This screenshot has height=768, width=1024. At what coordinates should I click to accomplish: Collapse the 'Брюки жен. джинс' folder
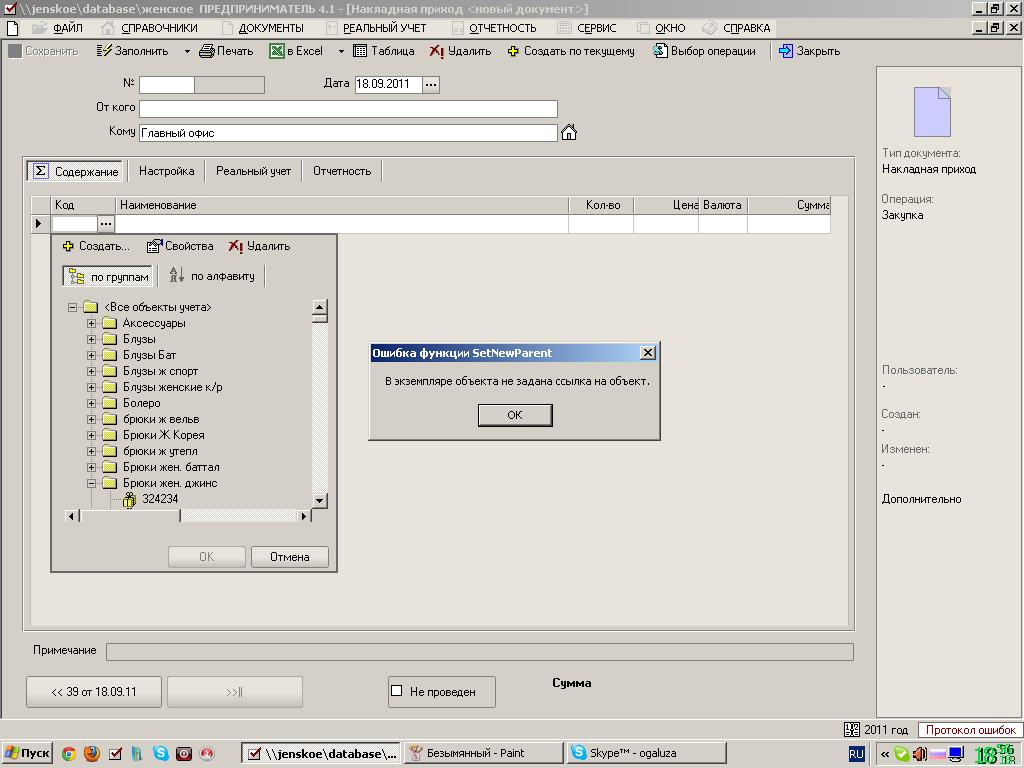tap(92, 483)
